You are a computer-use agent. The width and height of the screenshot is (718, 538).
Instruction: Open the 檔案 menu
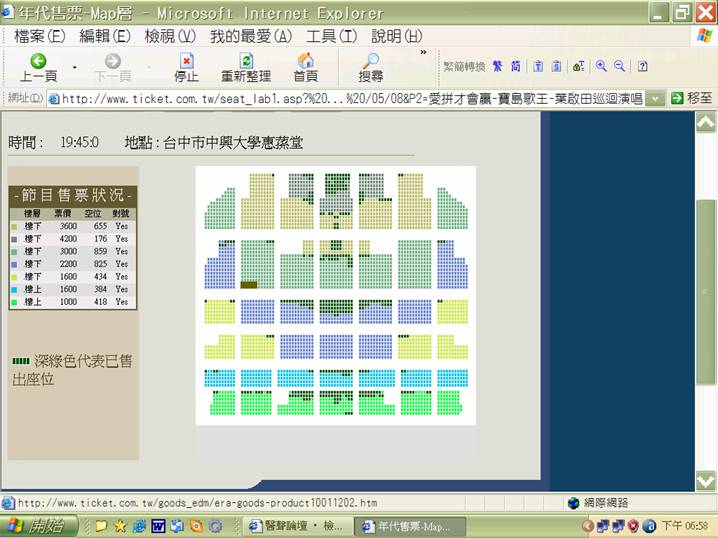[39, 36]
